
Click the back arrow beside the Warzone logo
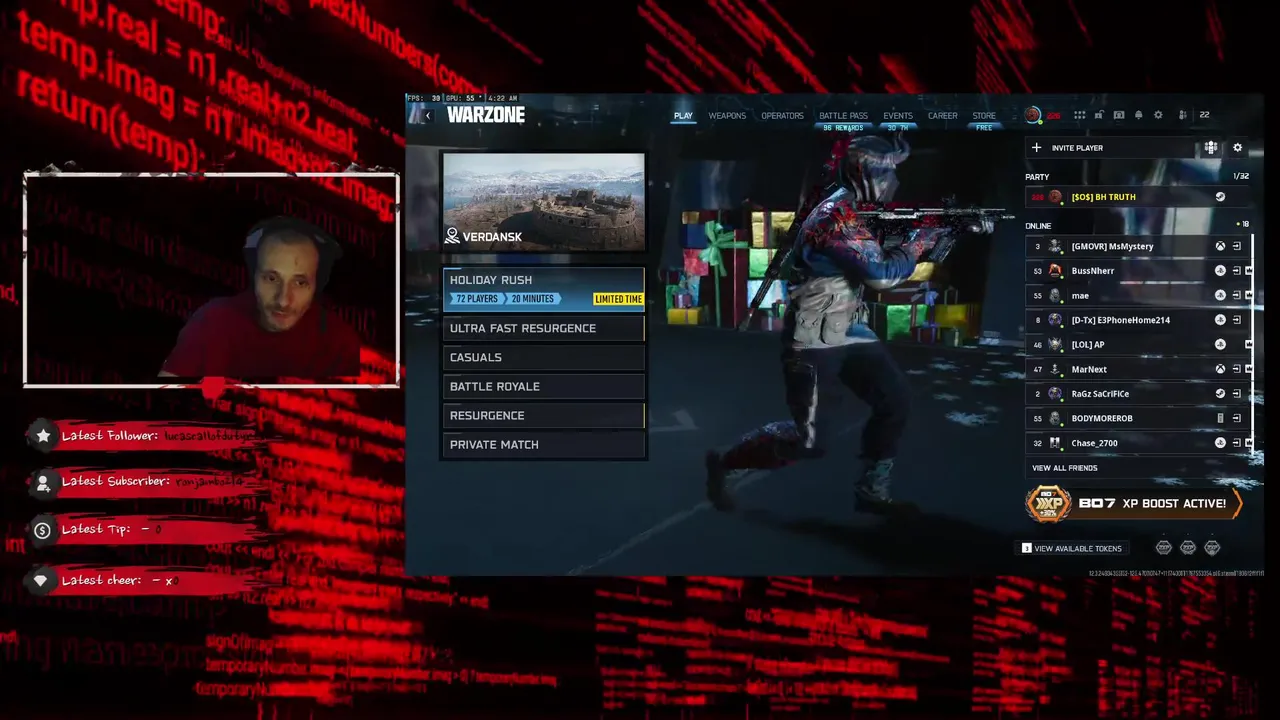pos(428,116)
